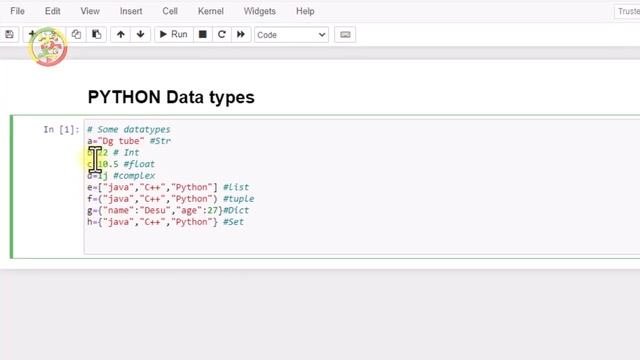Place cursor on the a="Dg tube" line
The width and height of the screenshot is (640, 360).
(x=129, y=141)
